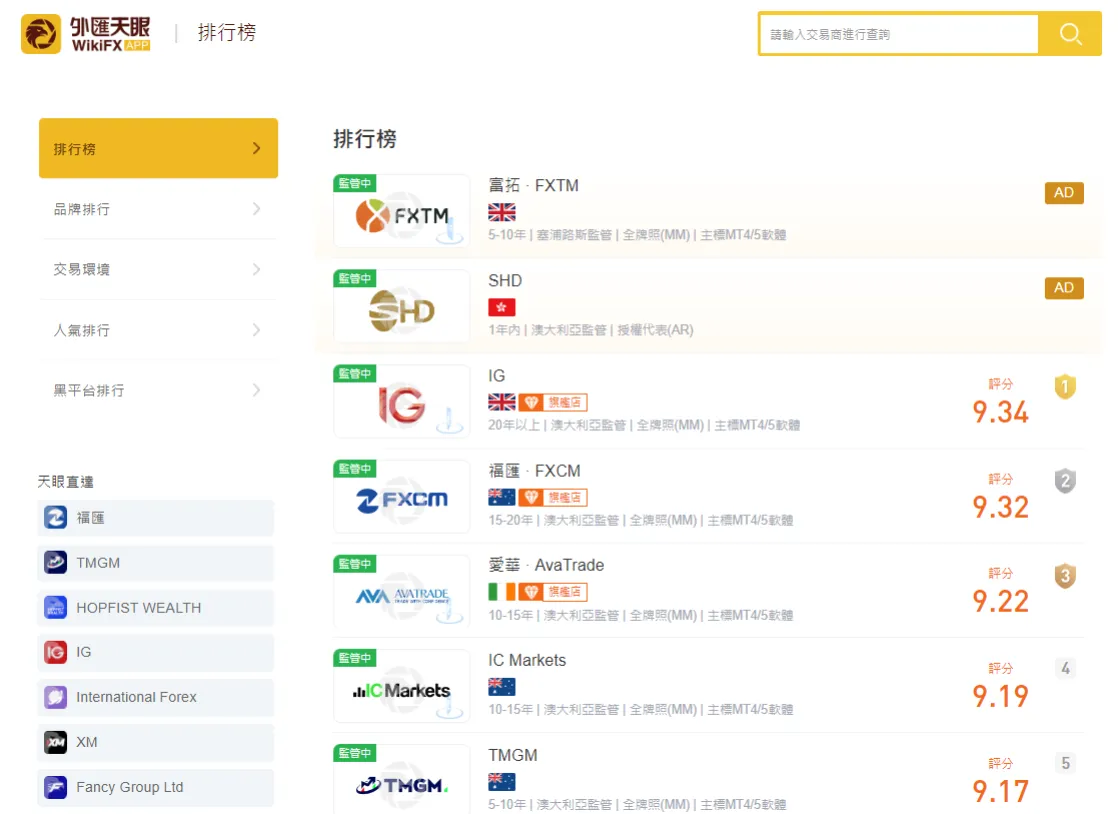Click the bronze rank 3 shield badge

(x=1065, y=576)
